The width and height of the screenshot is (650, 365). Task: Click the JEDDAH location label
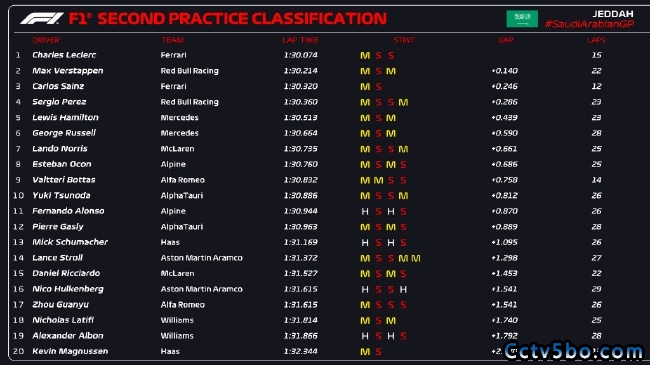tap(613, 14)
